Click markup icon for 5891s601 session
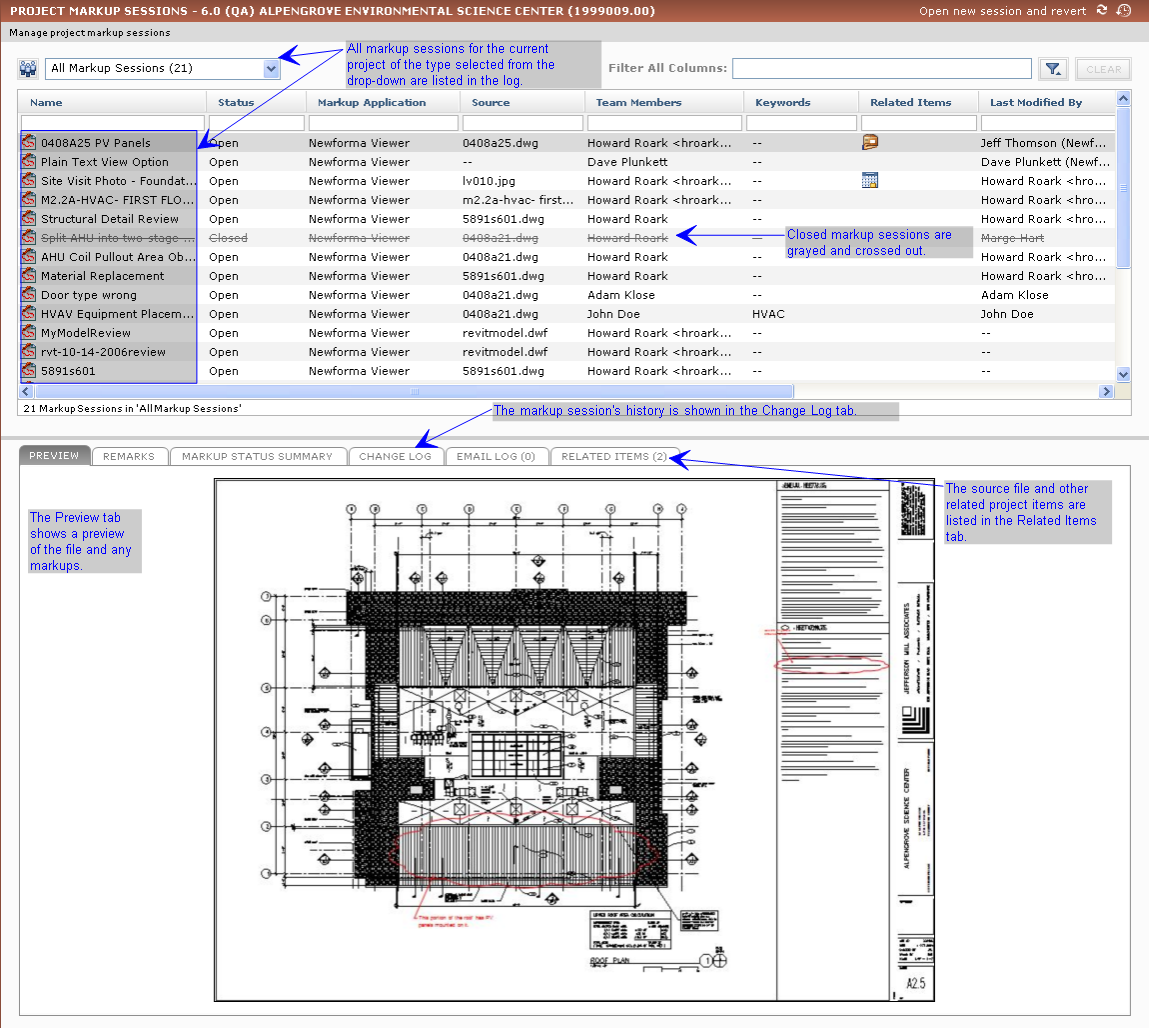Image resolution: width=1149 pixels, height=1028 pixels. [x=29, y=371]
